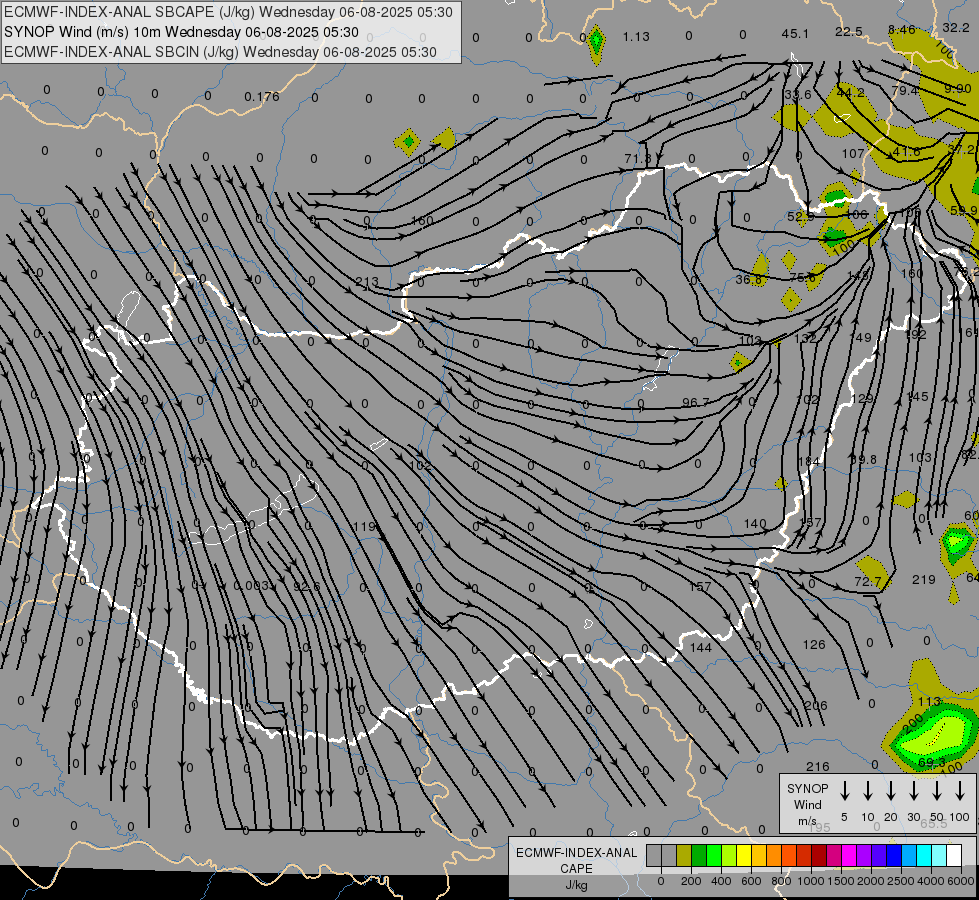Click the map value 149
The image size is (979, 900).
pyautogui.click(x=861, y=338)
